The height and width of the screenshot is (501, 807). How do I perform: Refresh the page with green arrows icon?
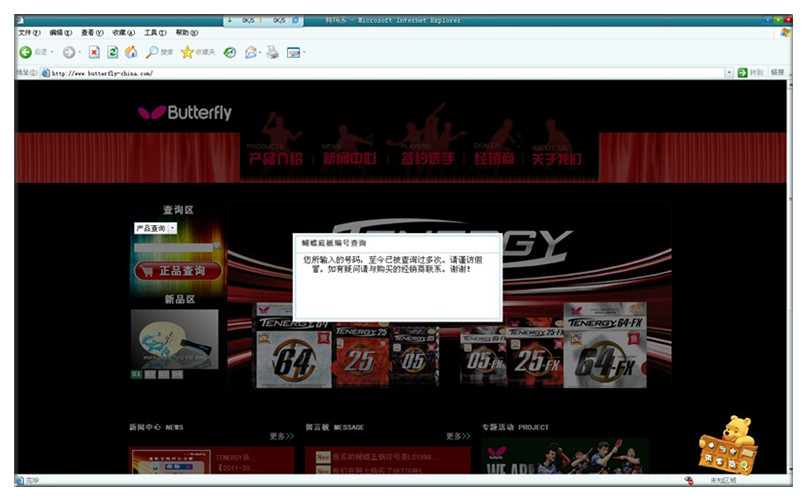(113, 52)
